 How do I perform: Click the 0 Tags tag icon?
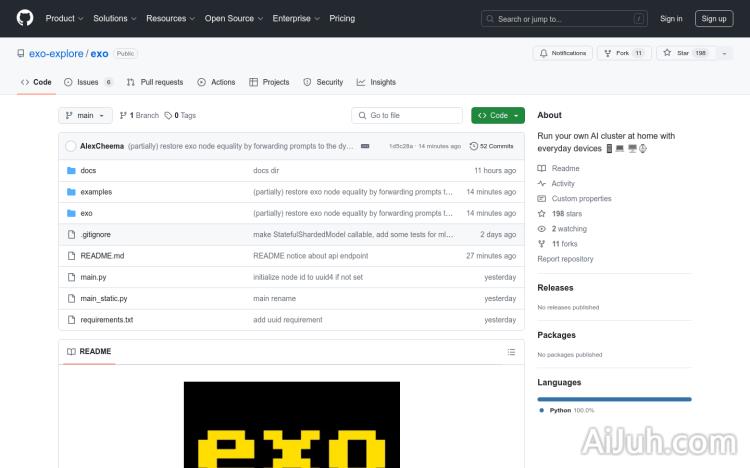[168, 116]
